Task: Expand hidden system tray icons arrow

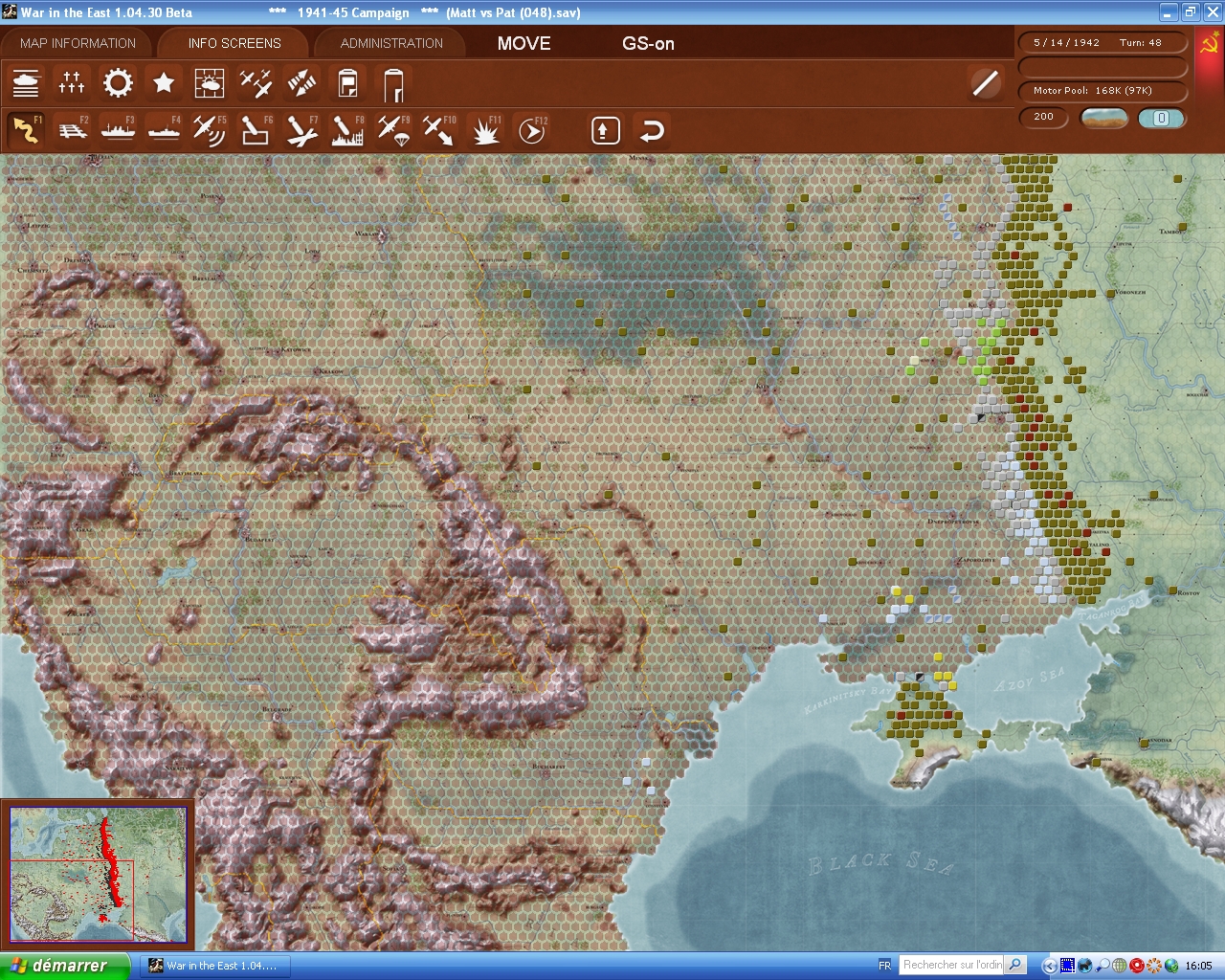Action: [1050, 966]
